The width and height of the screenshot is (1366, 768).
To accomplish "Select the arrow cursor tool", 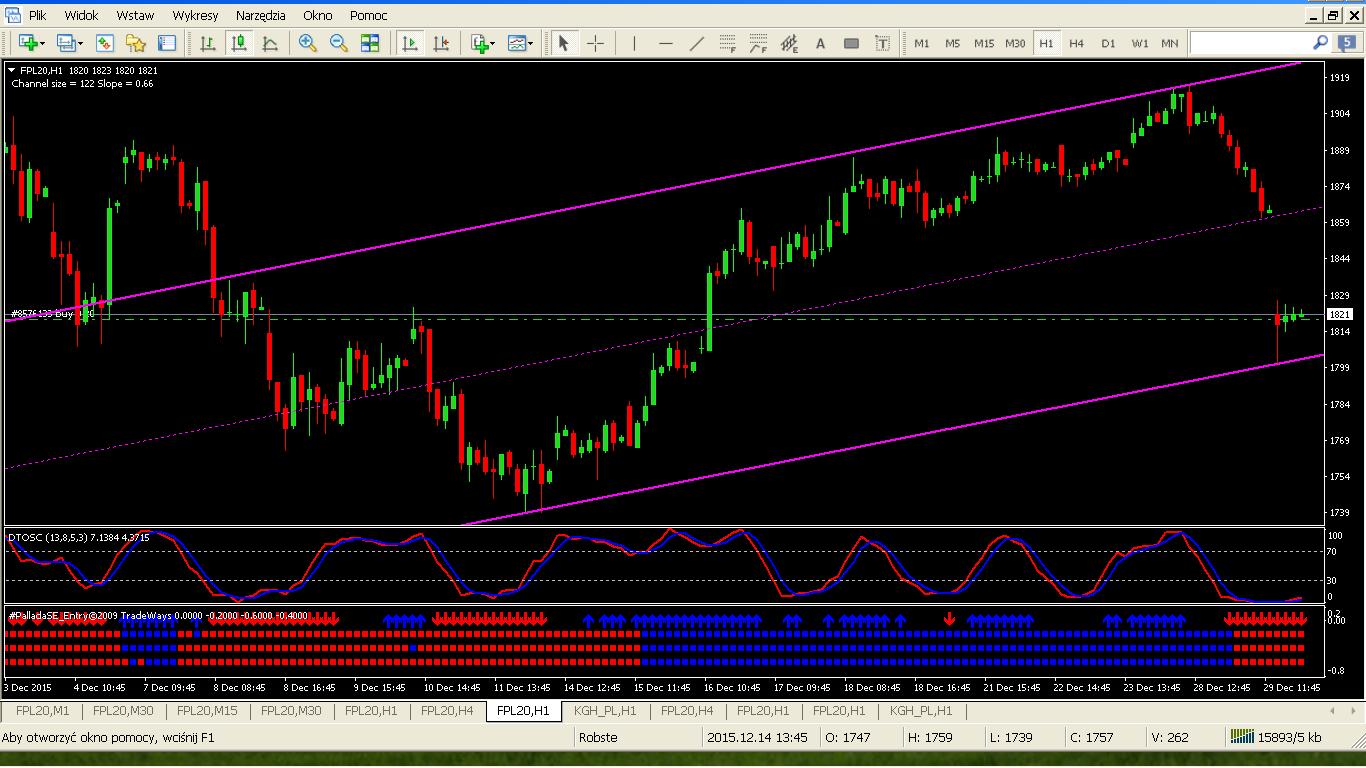I will (564, 43).
